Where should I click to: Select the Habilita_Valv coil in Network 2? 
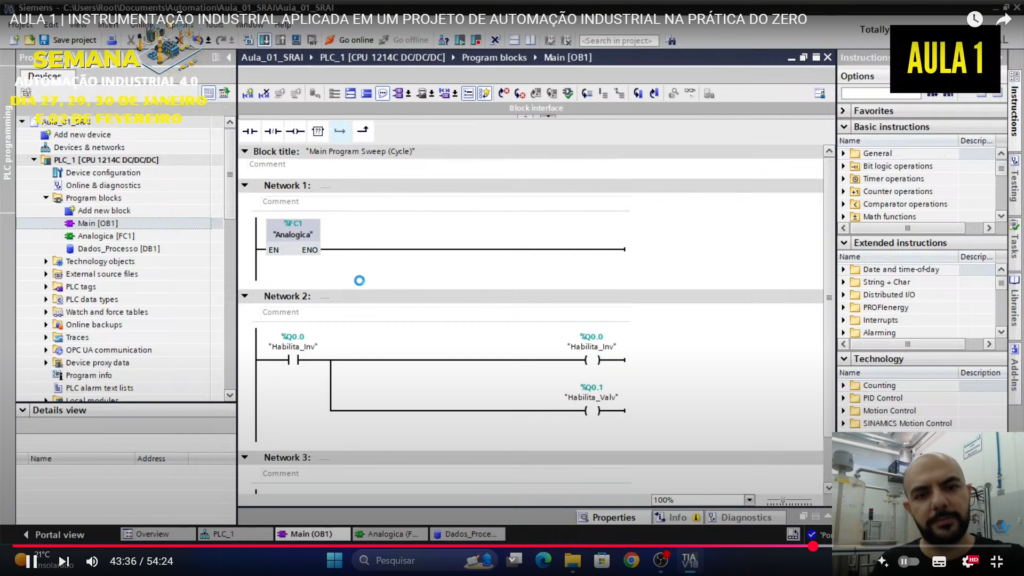tap(592, 411)
